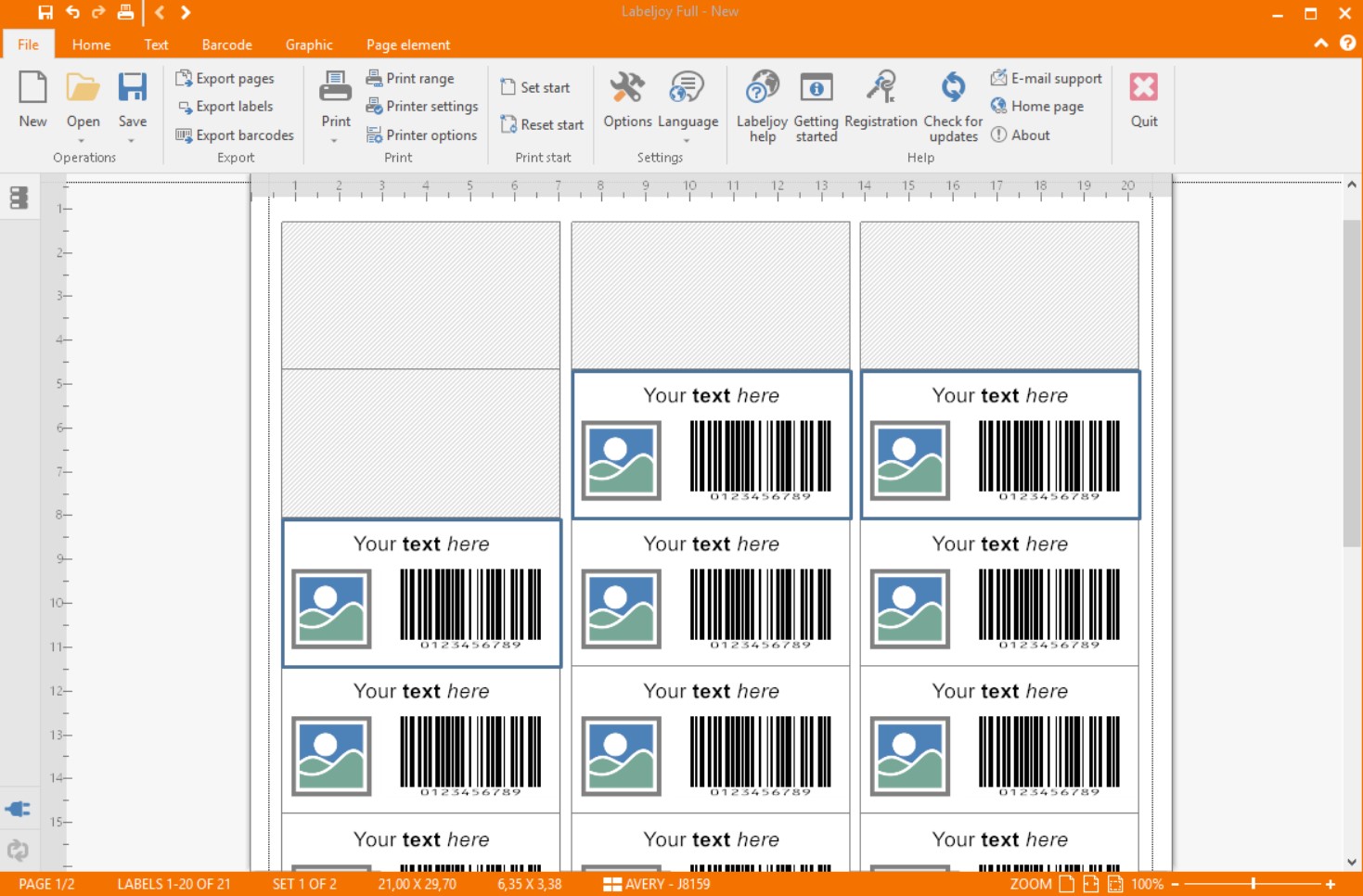Click the picture placeholder in the selected first-column label

tap(331, 608)
